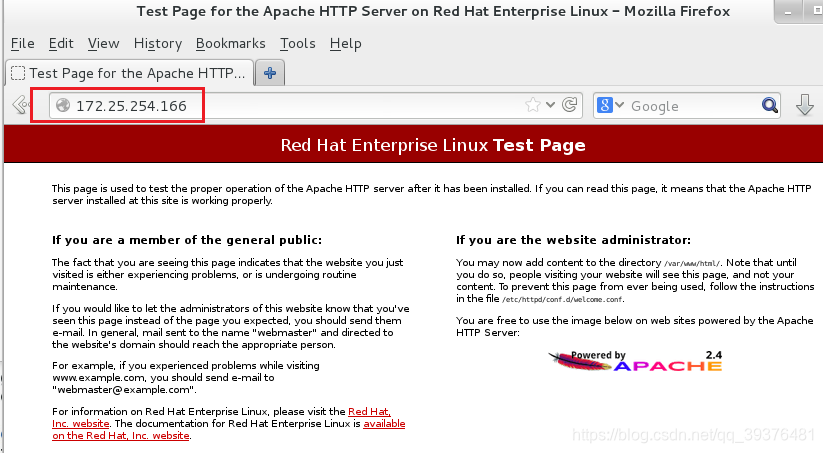The width and height of the screenshot is (823, 453).
Task: Open the Help menu
Action: point(345,44)
